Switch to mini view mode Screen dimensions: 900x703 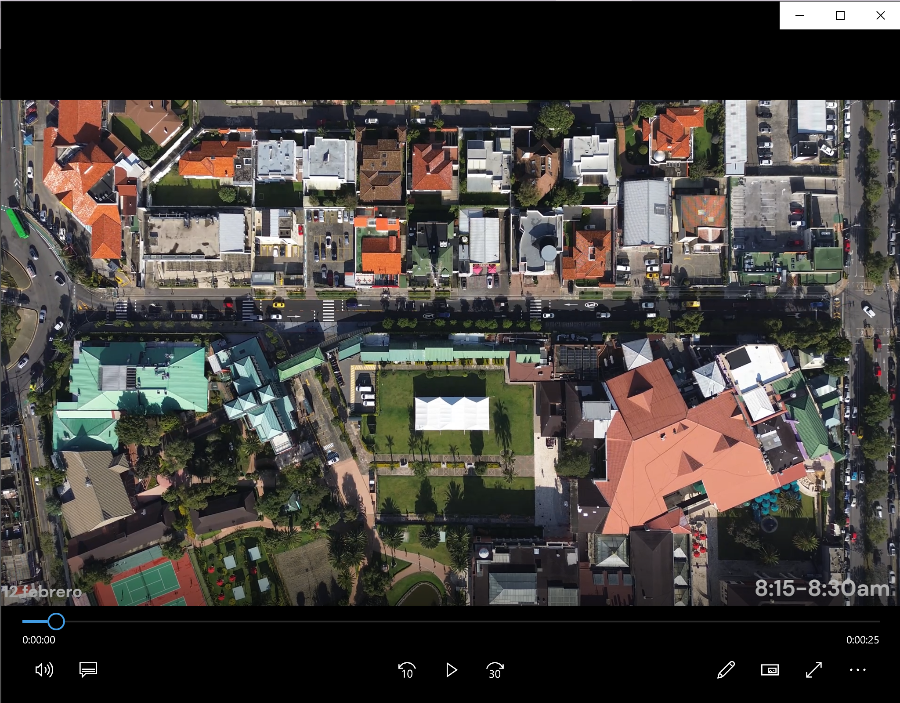click(770, 670)
